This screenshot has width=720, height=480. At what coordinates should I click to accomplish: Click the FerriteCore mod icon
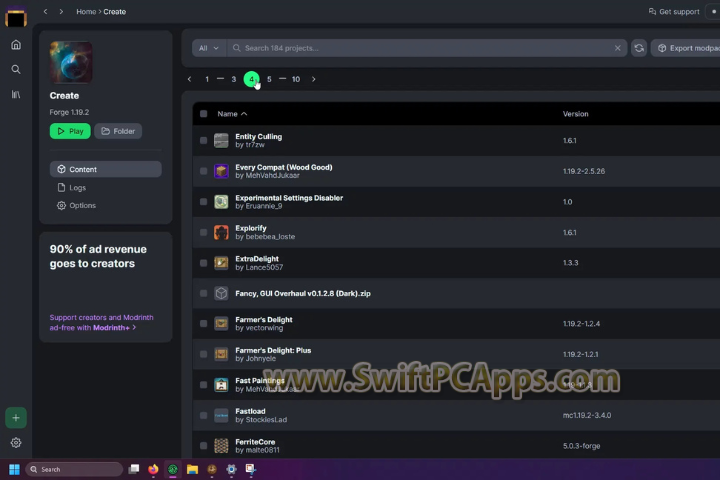pos(221,446)
